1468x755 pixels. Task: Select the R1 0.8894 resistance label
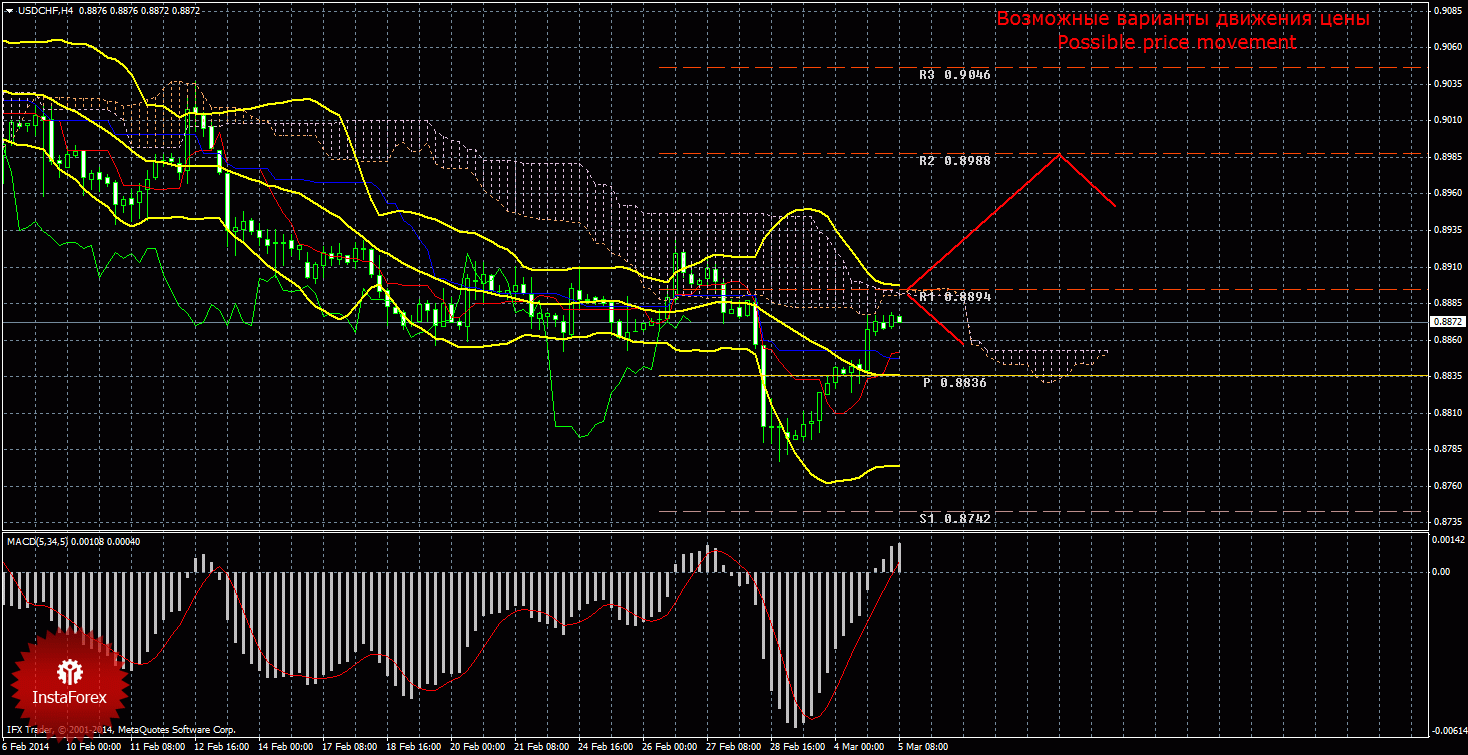point(954,297)
